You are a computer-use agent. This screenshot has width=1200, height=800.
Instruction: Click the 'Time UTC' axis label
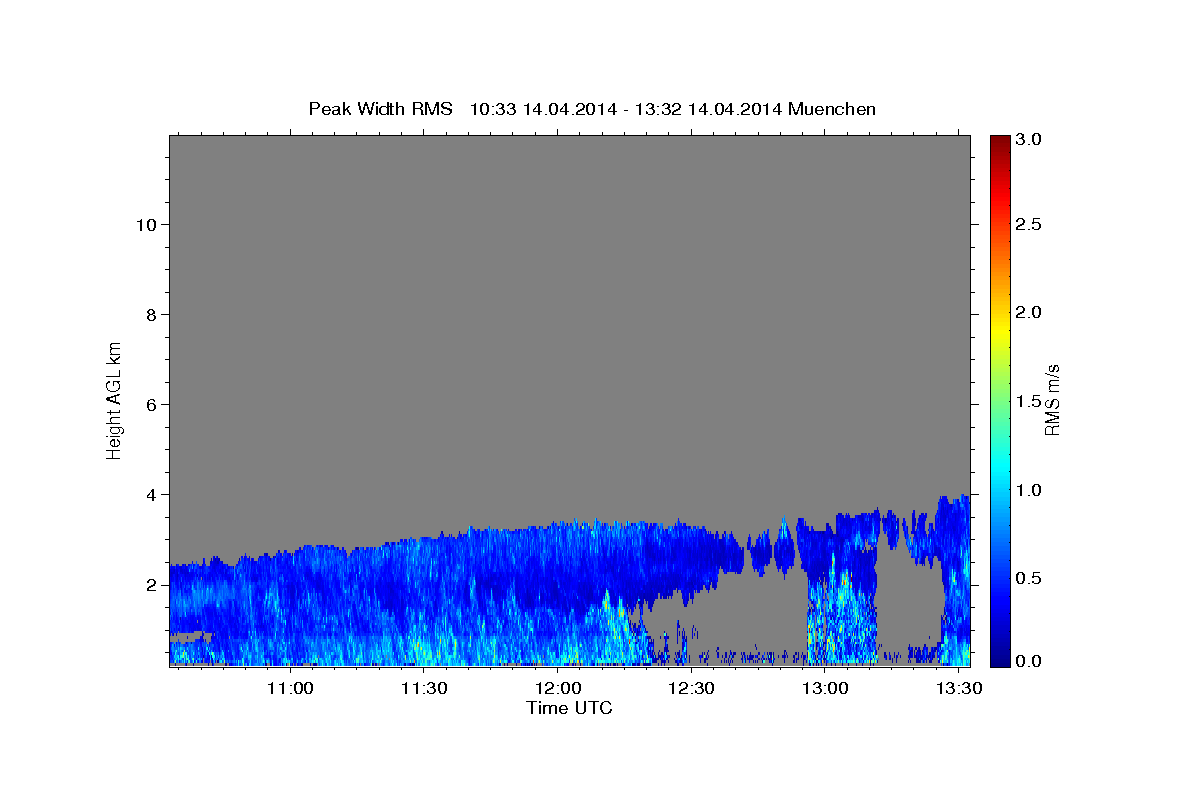569,709
